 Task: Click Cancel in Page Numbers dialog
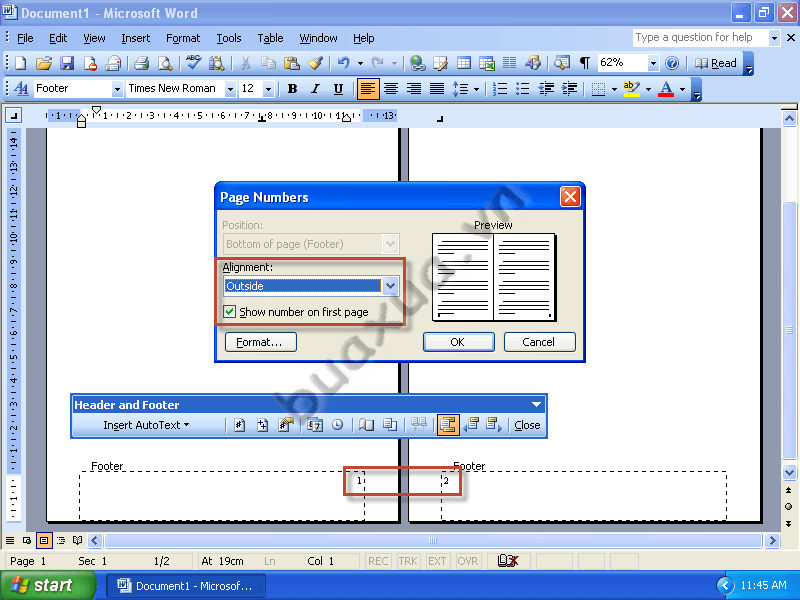point(539,342)
